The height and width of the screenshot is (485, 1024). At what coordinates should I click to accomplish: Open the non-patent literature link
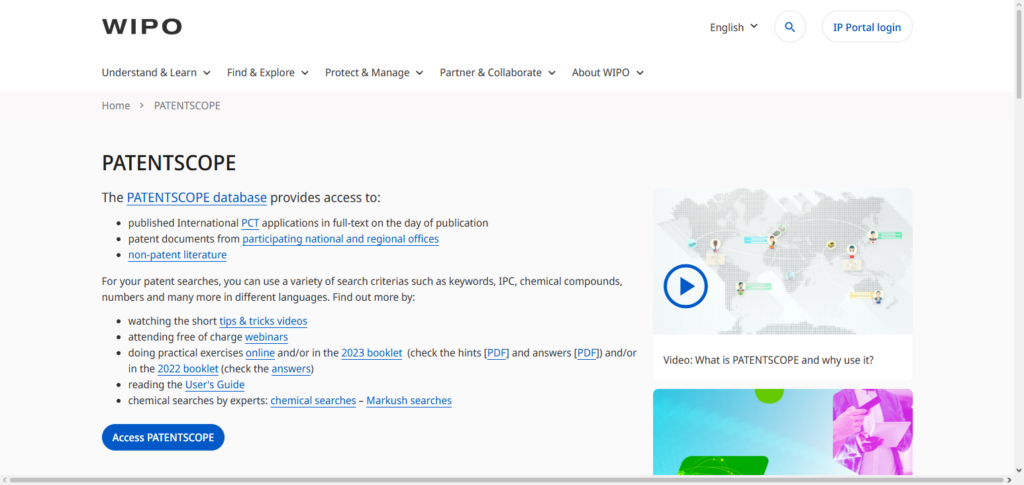pos(178,255)
